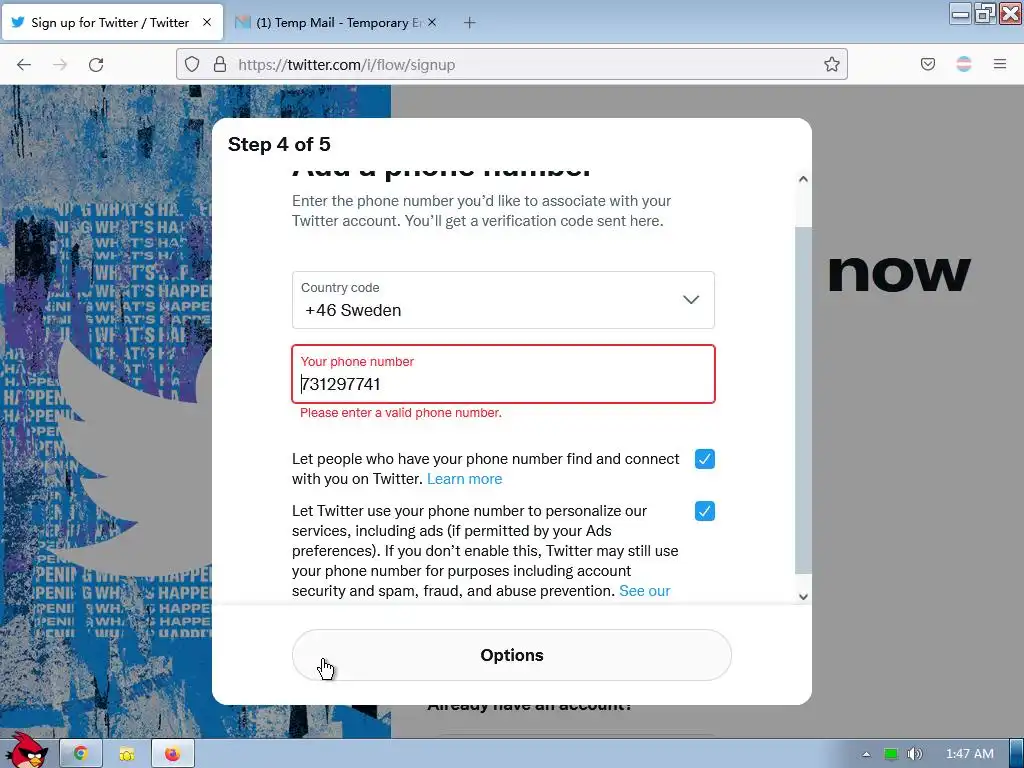The width and height of the screenshot is (1024, 768).
Task: Restore down the Firefox window
Action: click(x=985, y=13)
